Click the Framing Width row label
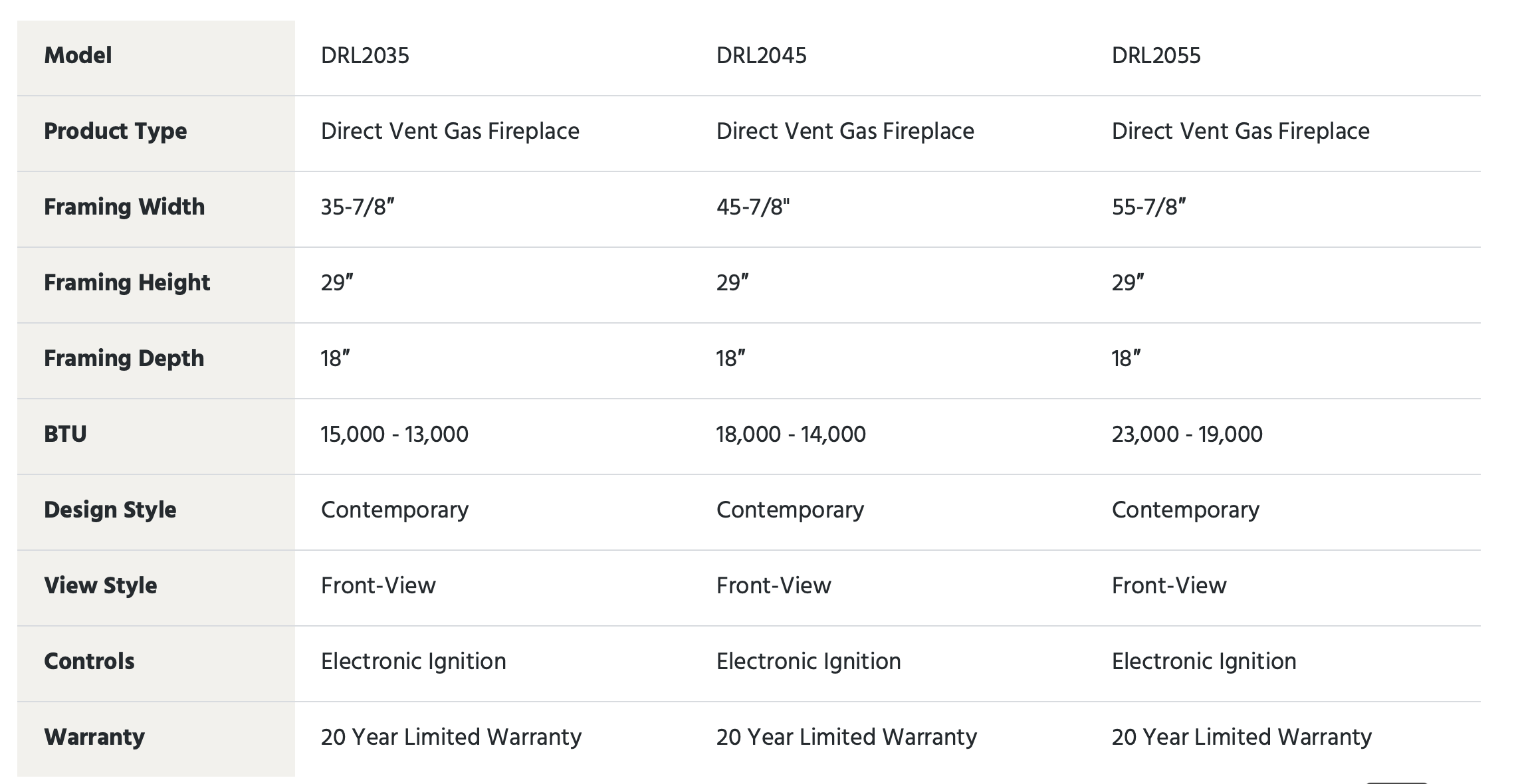The image size is (1514, 784). tap(124, 207)
